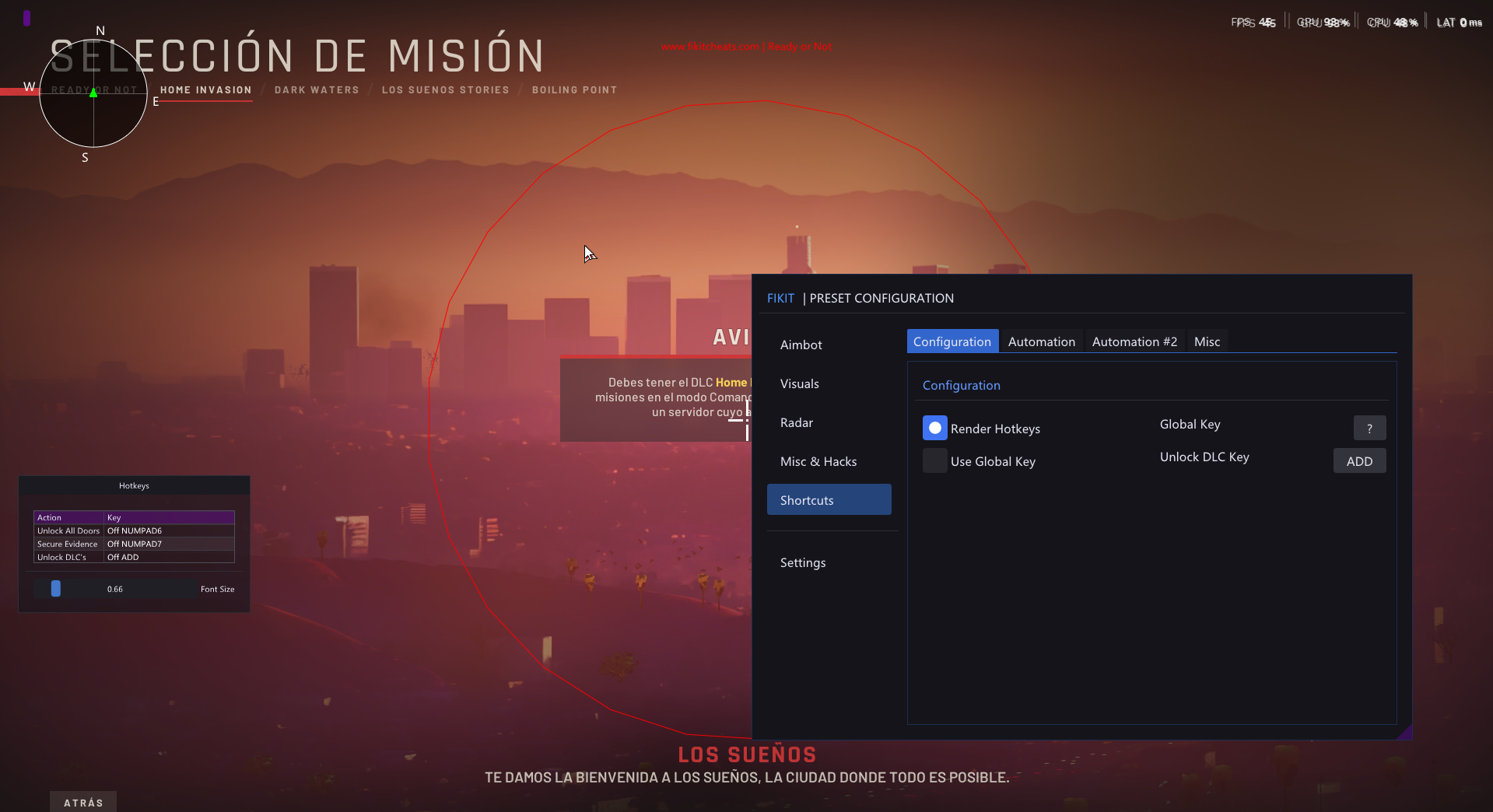
Task: Open the Automation #2 tab
Action: point(1134,341)
